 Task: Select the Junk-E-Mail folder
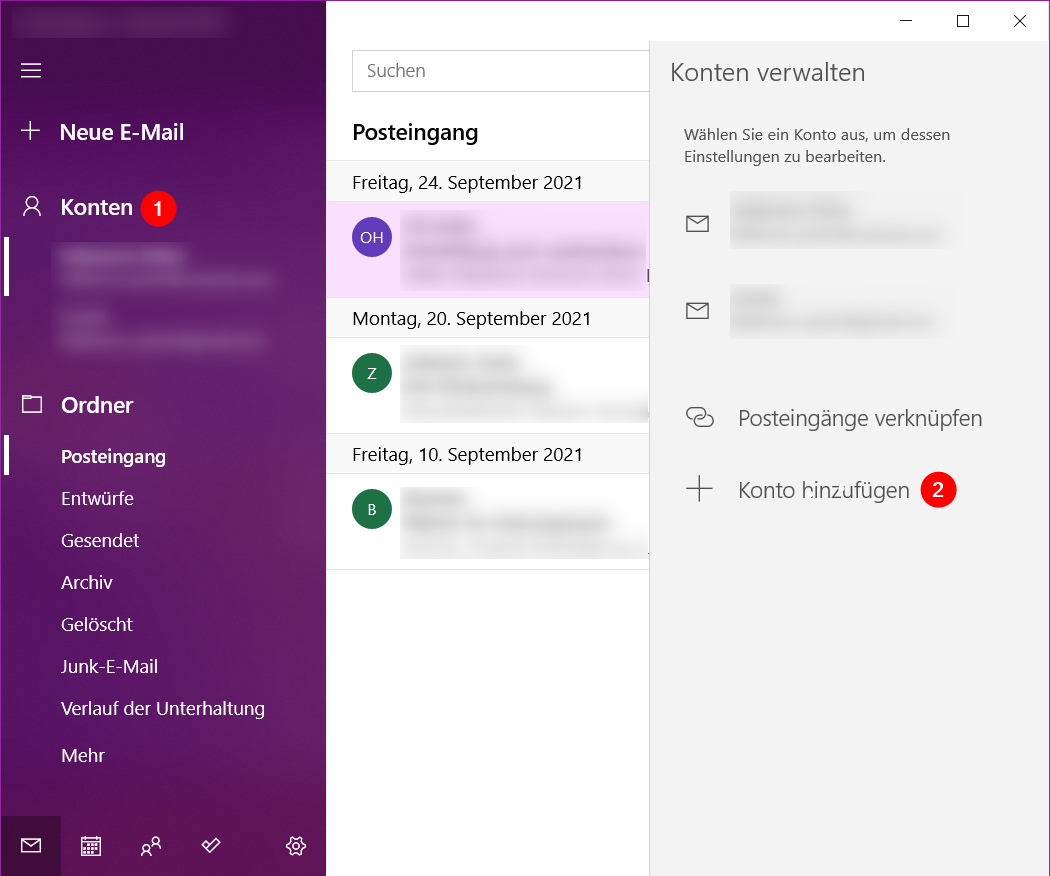click(109, 666)
